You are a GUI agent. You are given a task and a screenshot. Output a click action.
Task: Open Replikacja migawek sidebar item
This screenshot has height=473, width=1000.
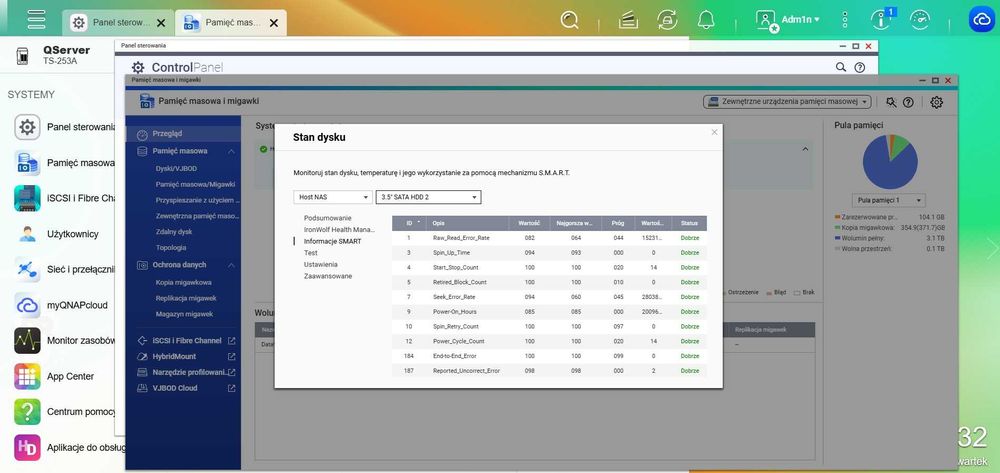(186, 298)
